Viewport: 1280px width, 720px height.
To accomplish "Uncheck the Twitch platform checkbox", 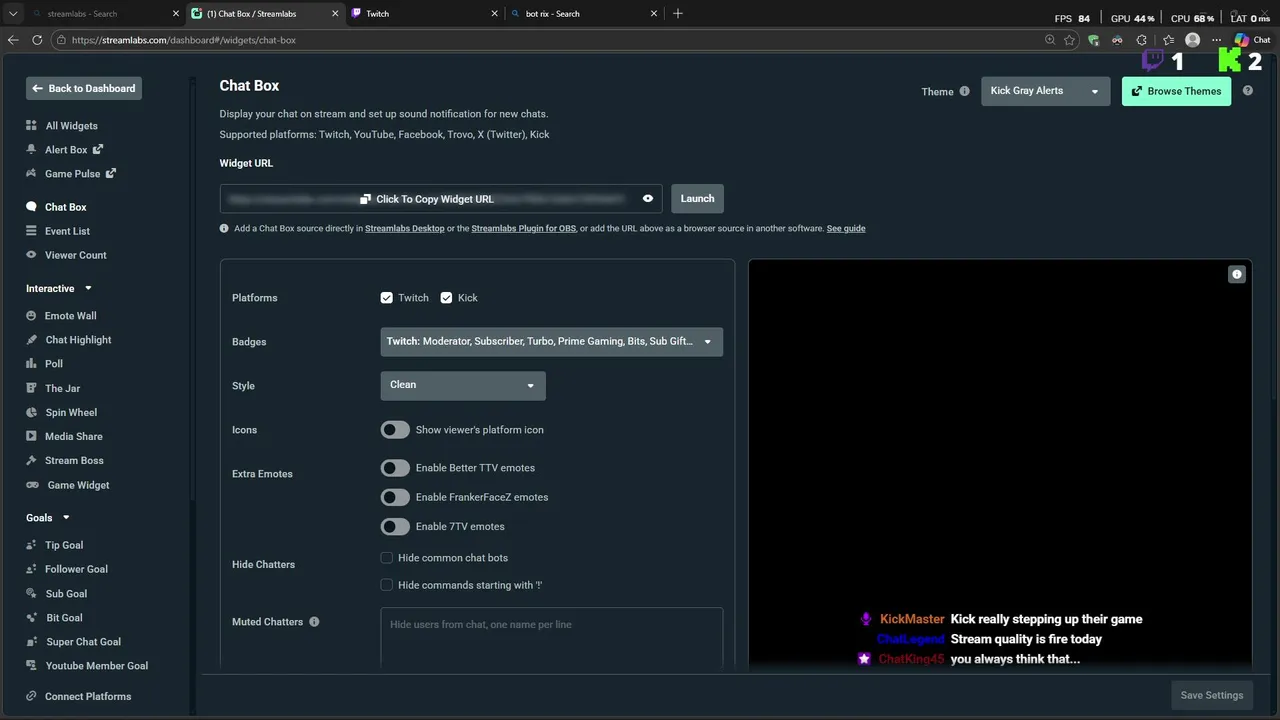I will (x=387, y=298).
